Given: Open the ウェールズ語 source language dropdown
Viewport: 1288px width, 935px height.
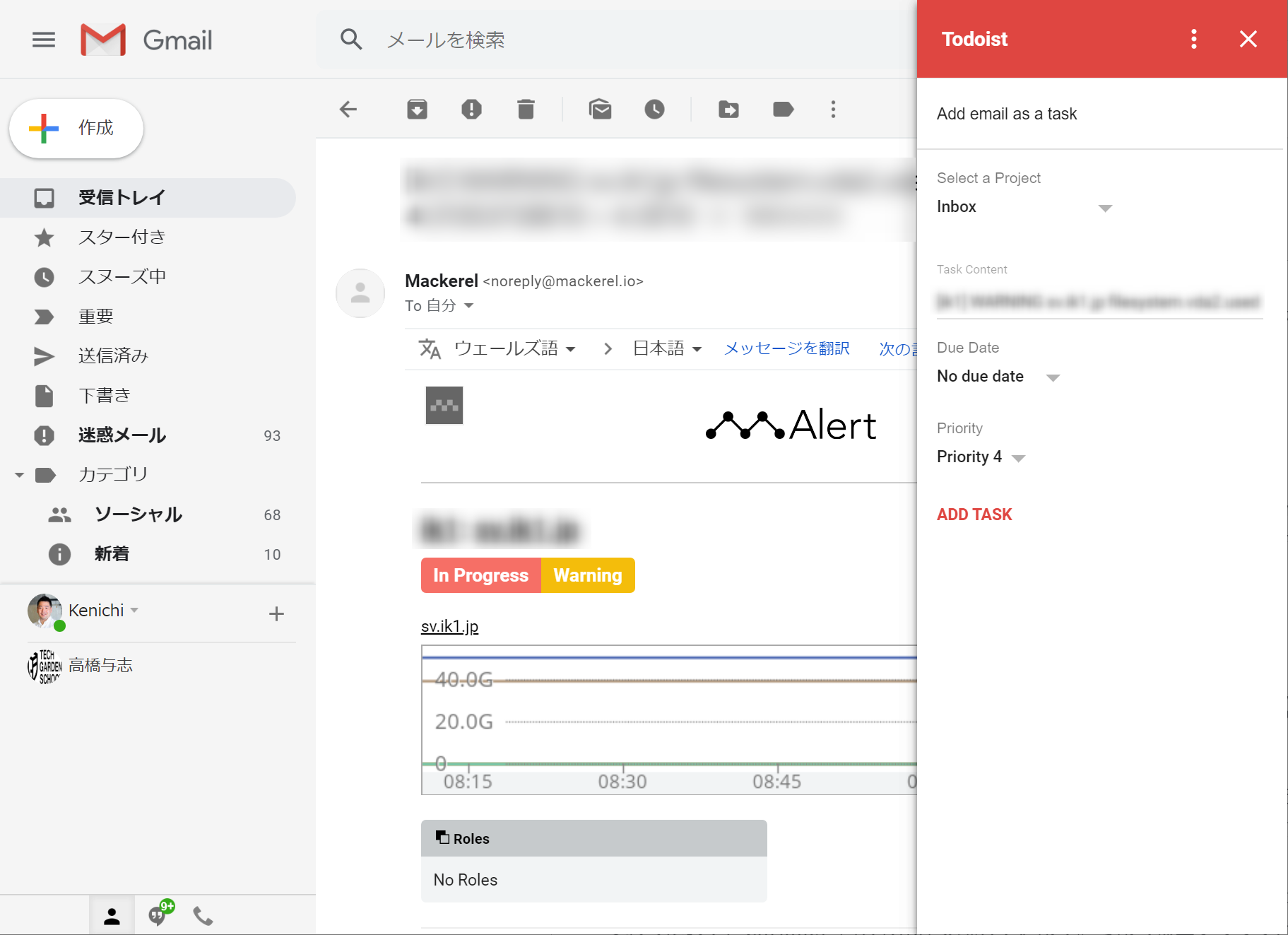Looking at the screenshot, I should 514,348.
